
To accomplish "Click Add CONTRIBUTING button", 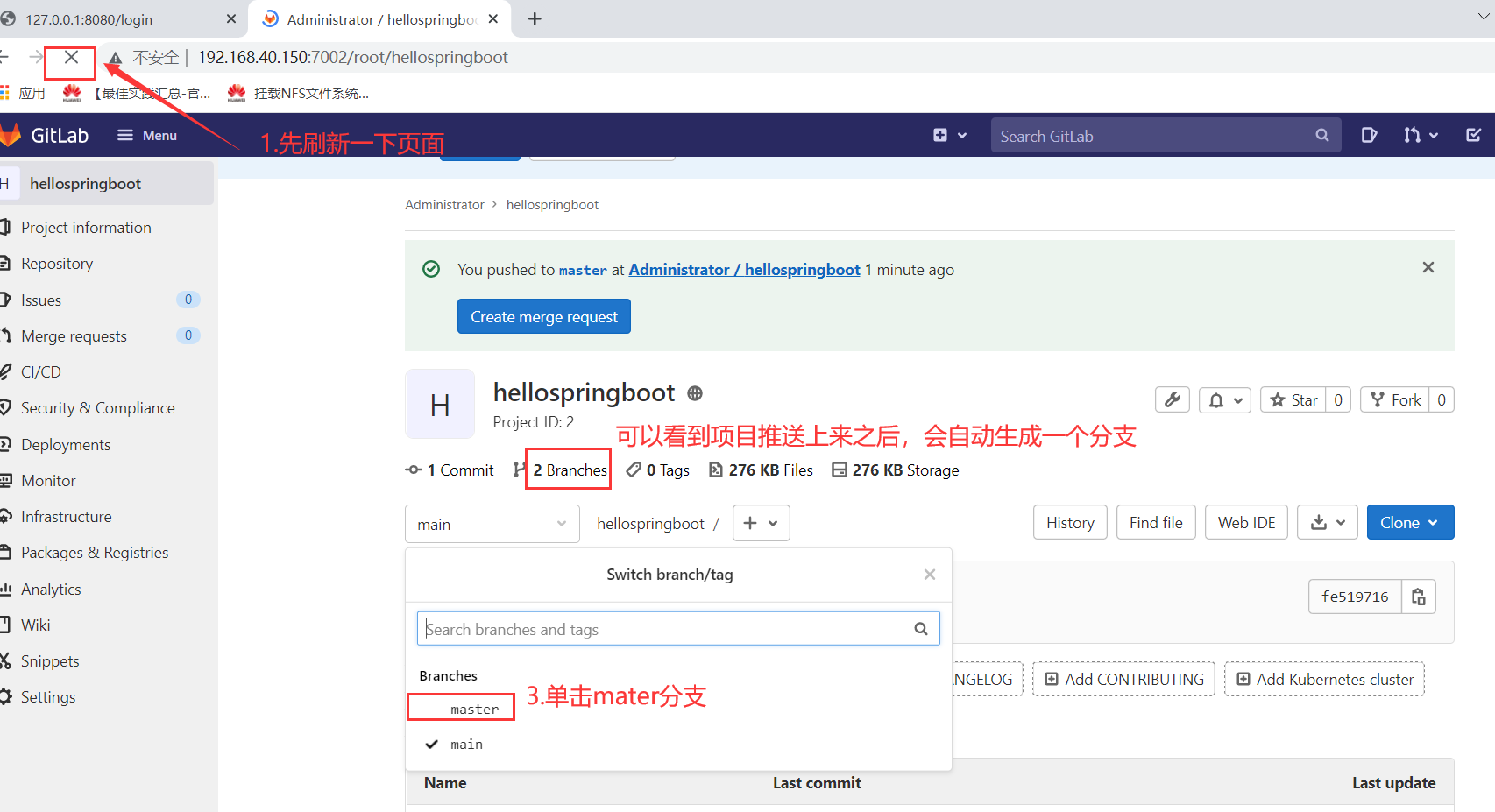I will [1123, 679].
